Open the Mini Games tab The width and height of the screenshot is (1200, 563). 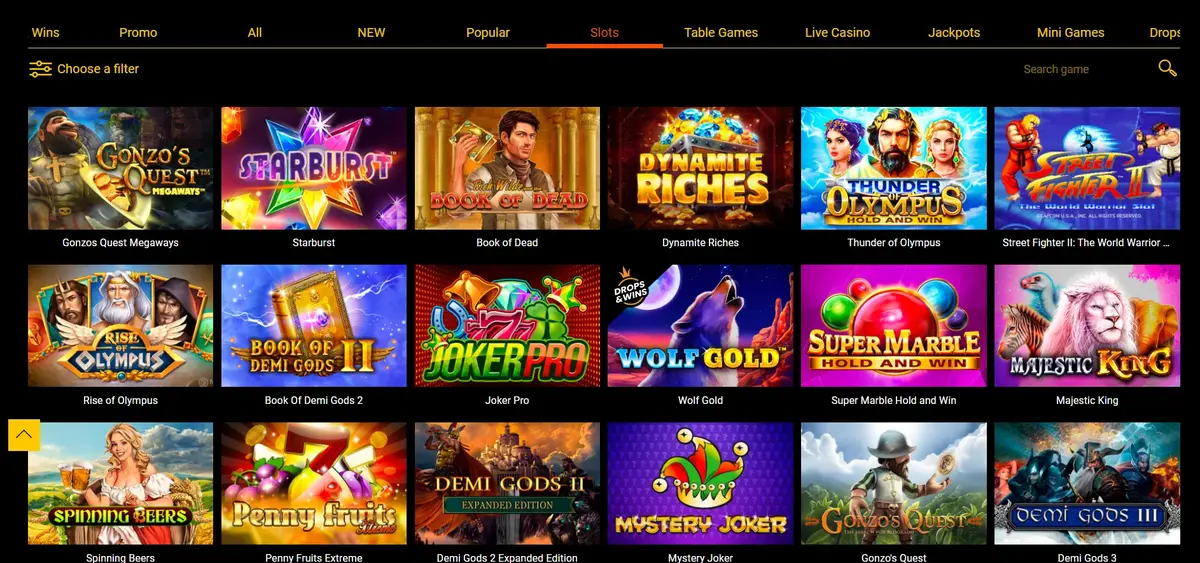[x=1070, y=32]
